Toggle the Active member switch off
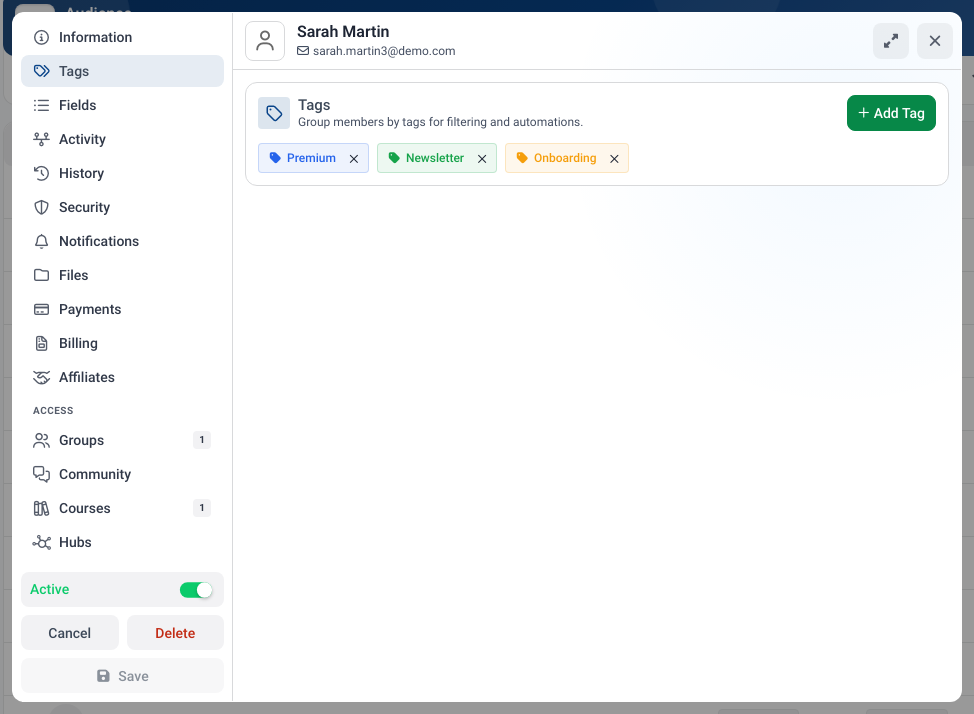The image size is (974, 714). (x=196, y=590)
